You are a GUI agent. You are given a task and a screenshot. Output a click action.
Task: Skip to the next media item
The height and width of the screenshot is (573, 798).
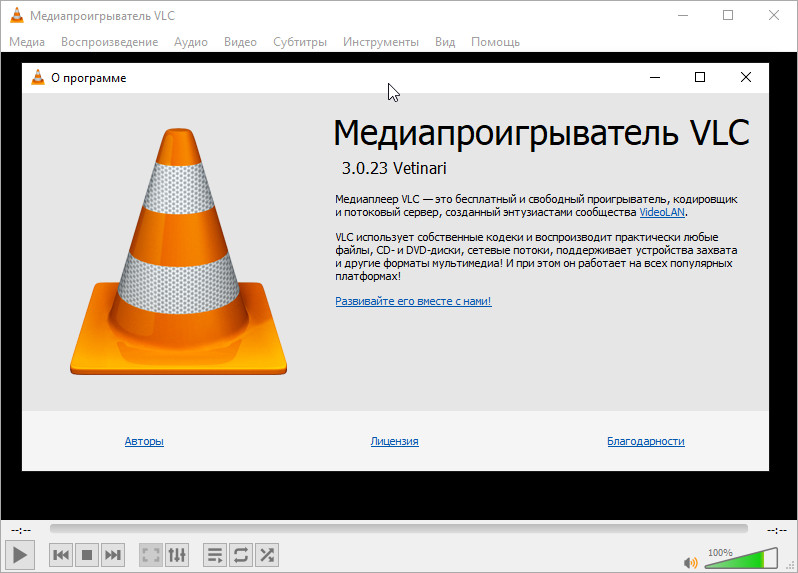pyautogui.click(x=113, y=554)
